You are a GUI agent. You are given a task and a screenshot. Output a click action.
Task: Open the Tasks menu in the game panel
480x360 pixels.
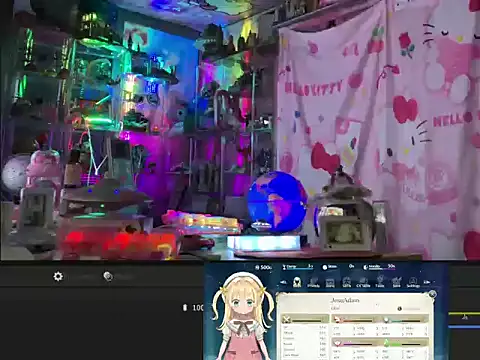click(380, 282)
